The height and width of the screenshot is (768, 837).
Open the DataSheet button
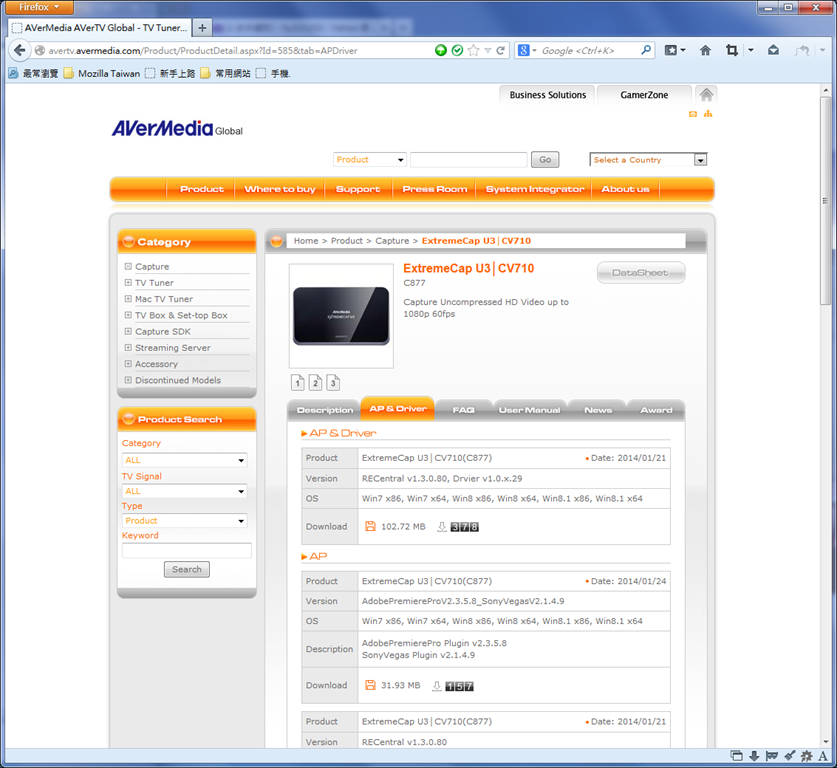point(641,273)
